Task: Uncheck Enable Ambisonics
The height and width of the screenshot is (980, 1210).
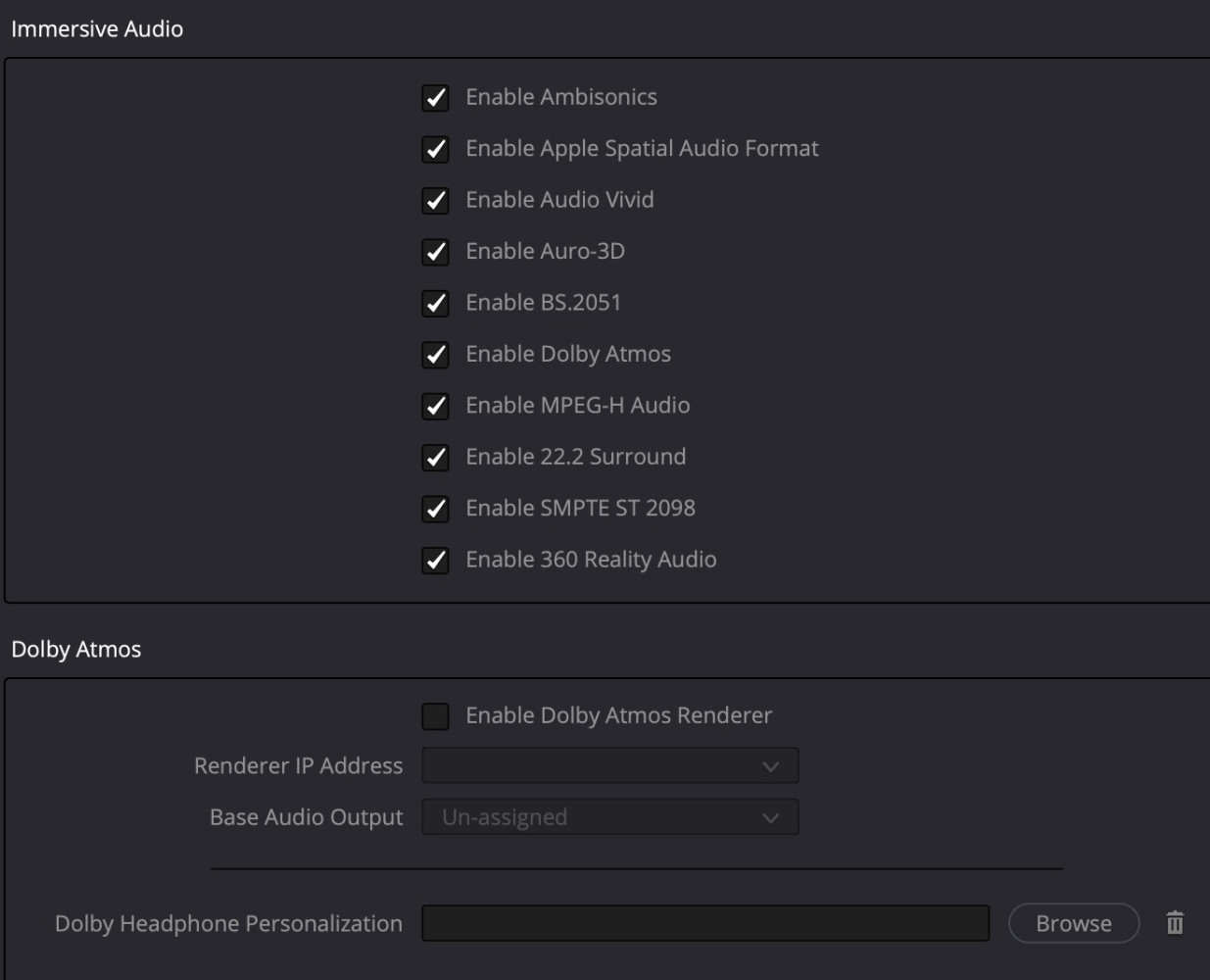Action: click(x=435, y=98)
